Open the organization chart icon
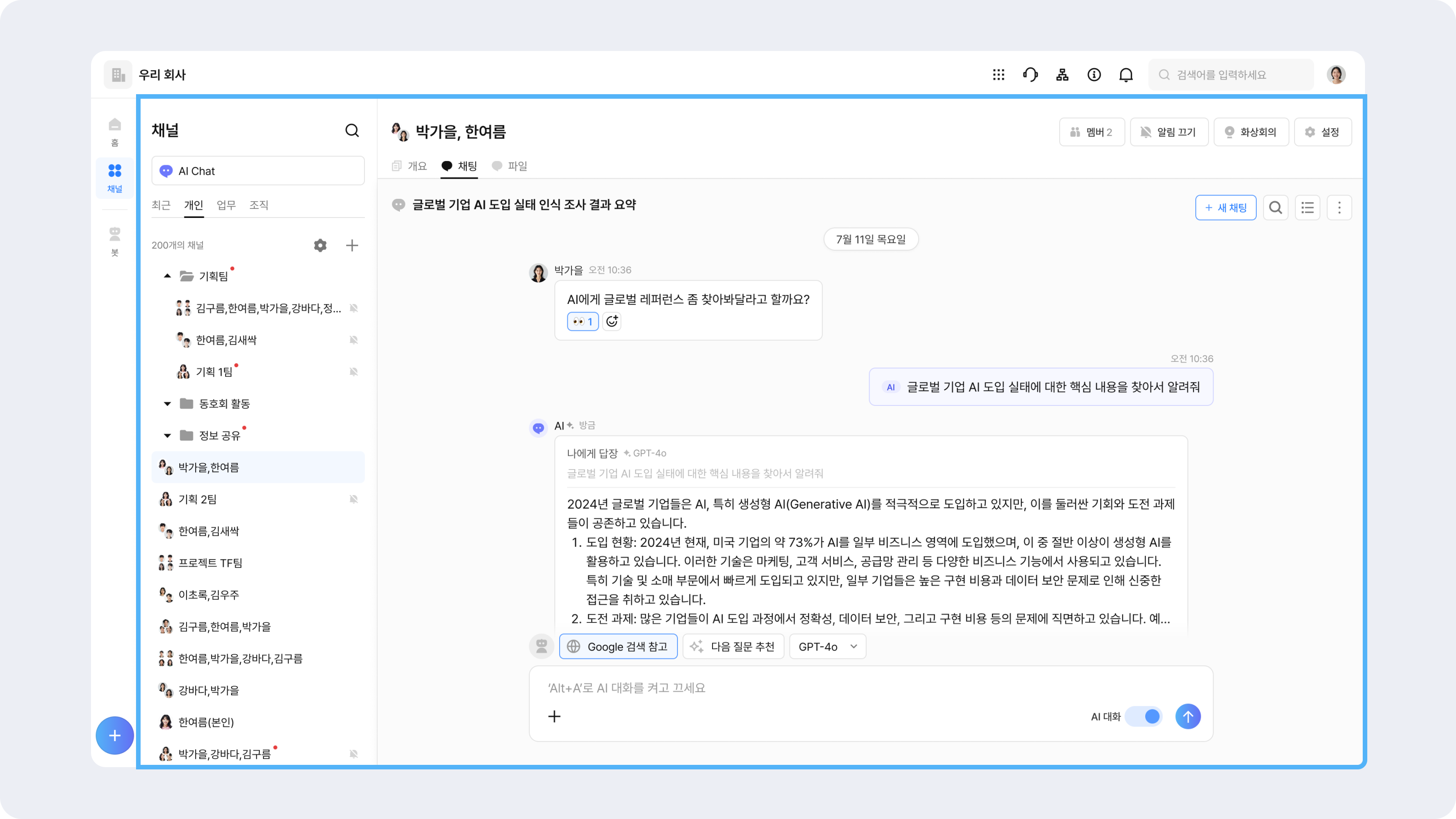 (1062, 75)
